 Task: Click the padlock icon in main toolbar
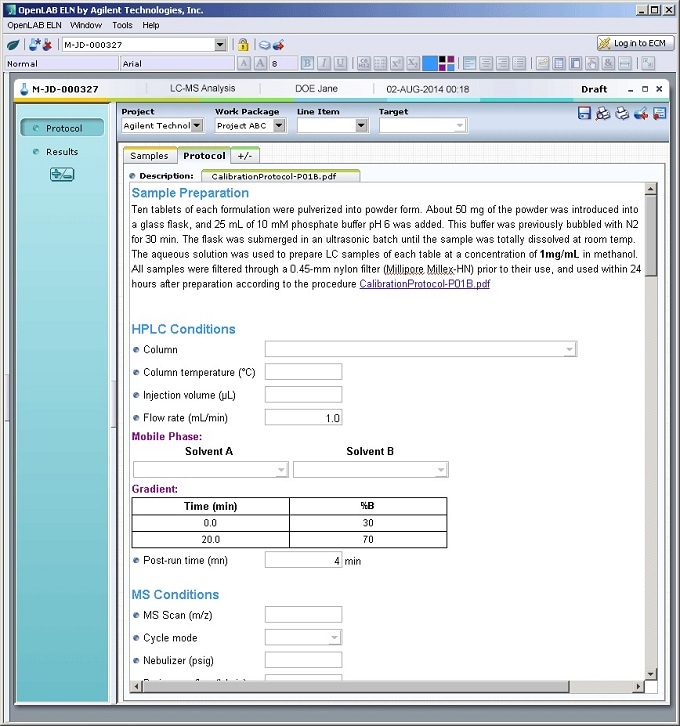pos(242,45)
